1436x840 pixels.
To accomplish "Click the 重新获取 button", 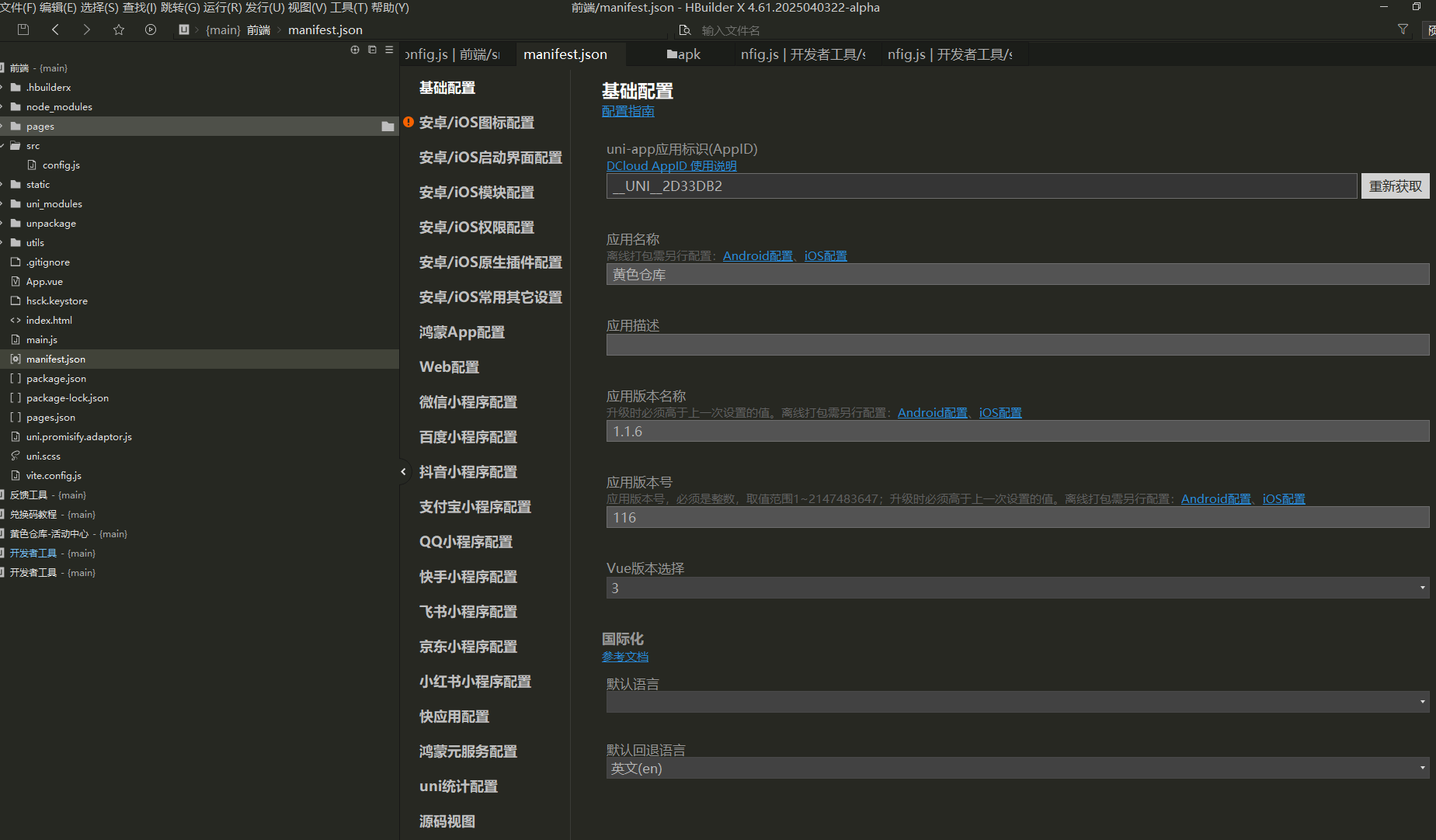I will 1395,186.
